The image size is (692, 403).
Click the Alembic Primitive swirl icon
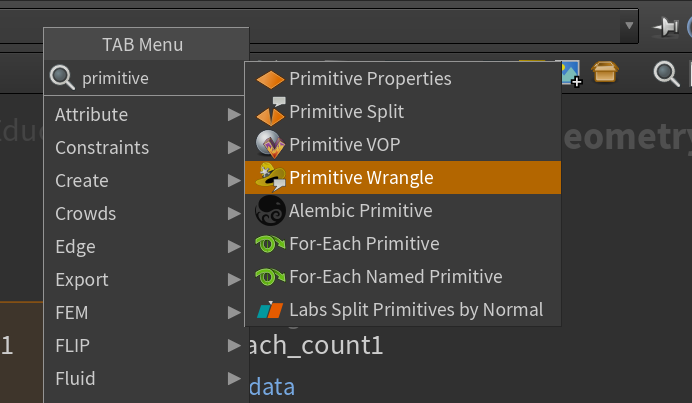pyautogui.click(x=270, y=211)
